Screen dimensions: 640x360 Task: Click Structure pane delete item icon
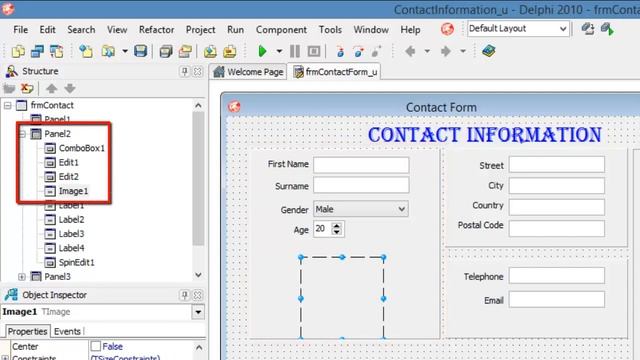click(x=27, y=88)
